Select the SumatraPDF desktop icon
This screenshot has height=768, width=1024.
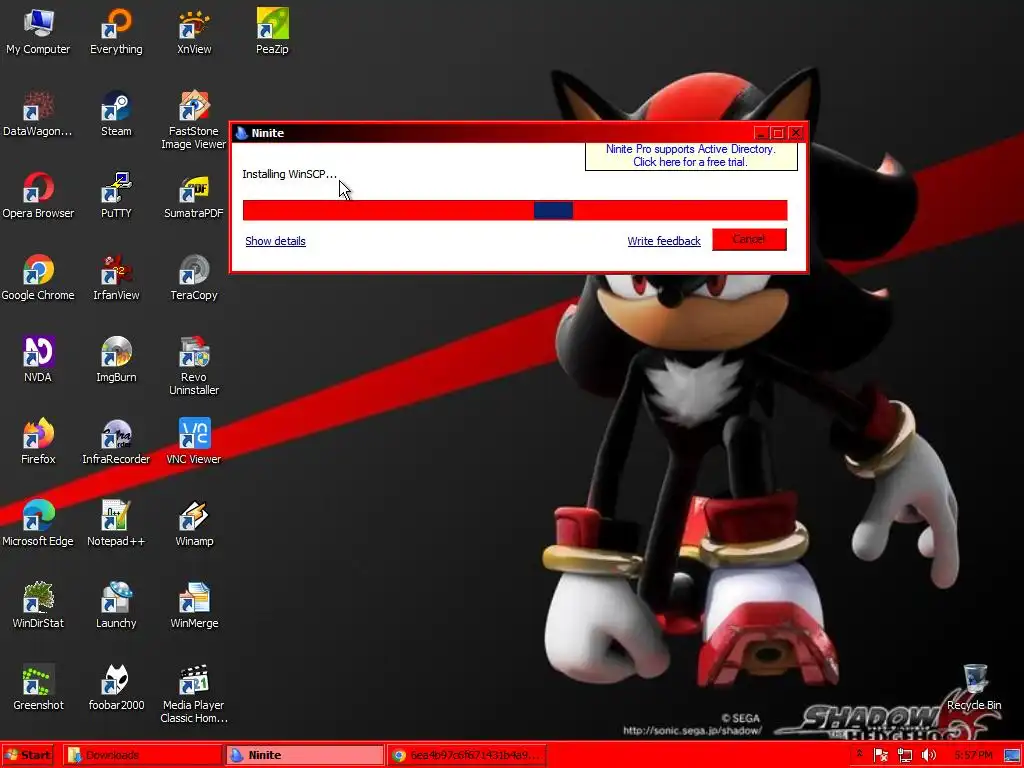pyautogui.click(x=194, y=196)
